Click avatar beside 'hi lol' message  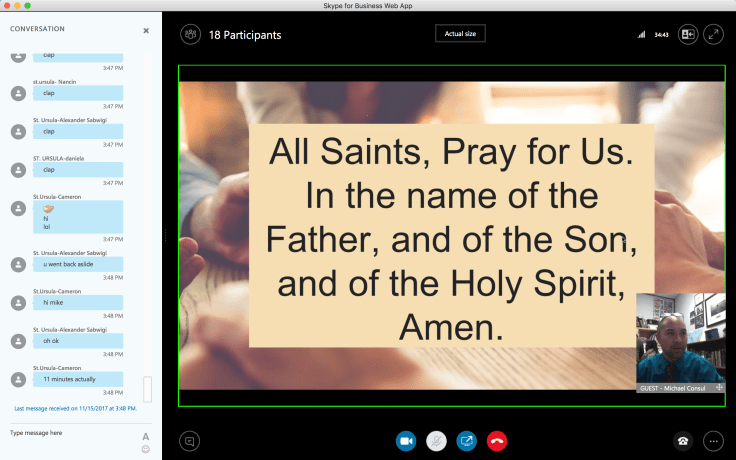pos(18,208)
